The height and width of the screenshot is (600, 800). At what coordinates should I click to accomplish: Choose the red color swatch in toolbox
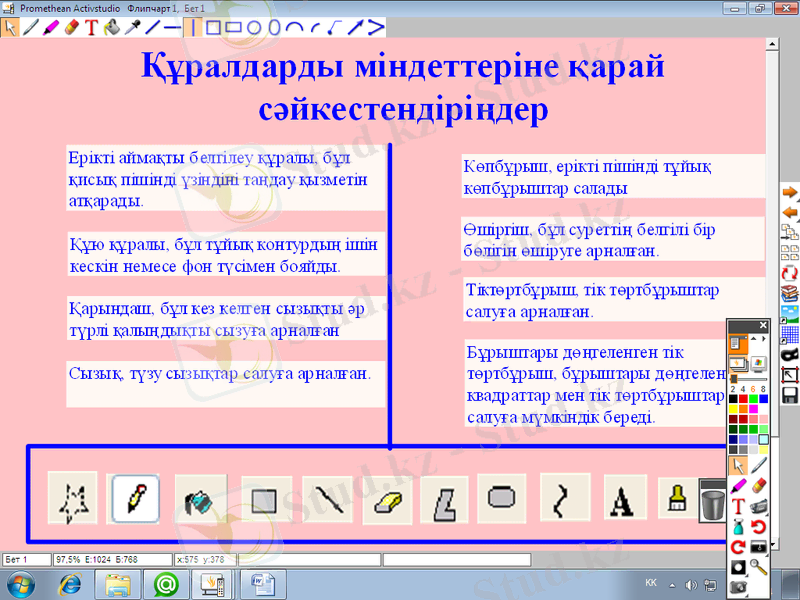pos(745,398)
